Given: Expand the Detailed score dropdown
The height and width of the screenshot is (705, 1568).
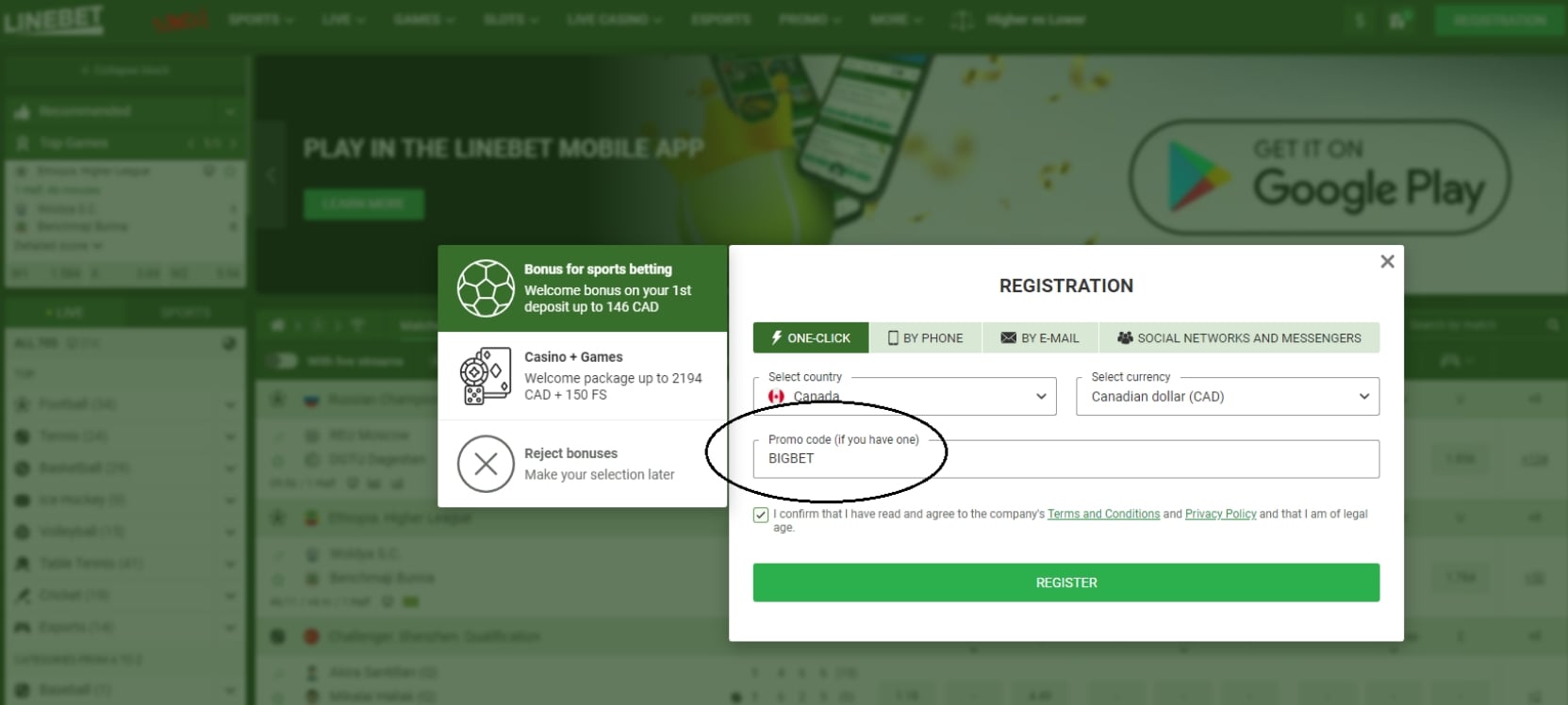Looking at the screenshot, I should (x=58, y=246).
